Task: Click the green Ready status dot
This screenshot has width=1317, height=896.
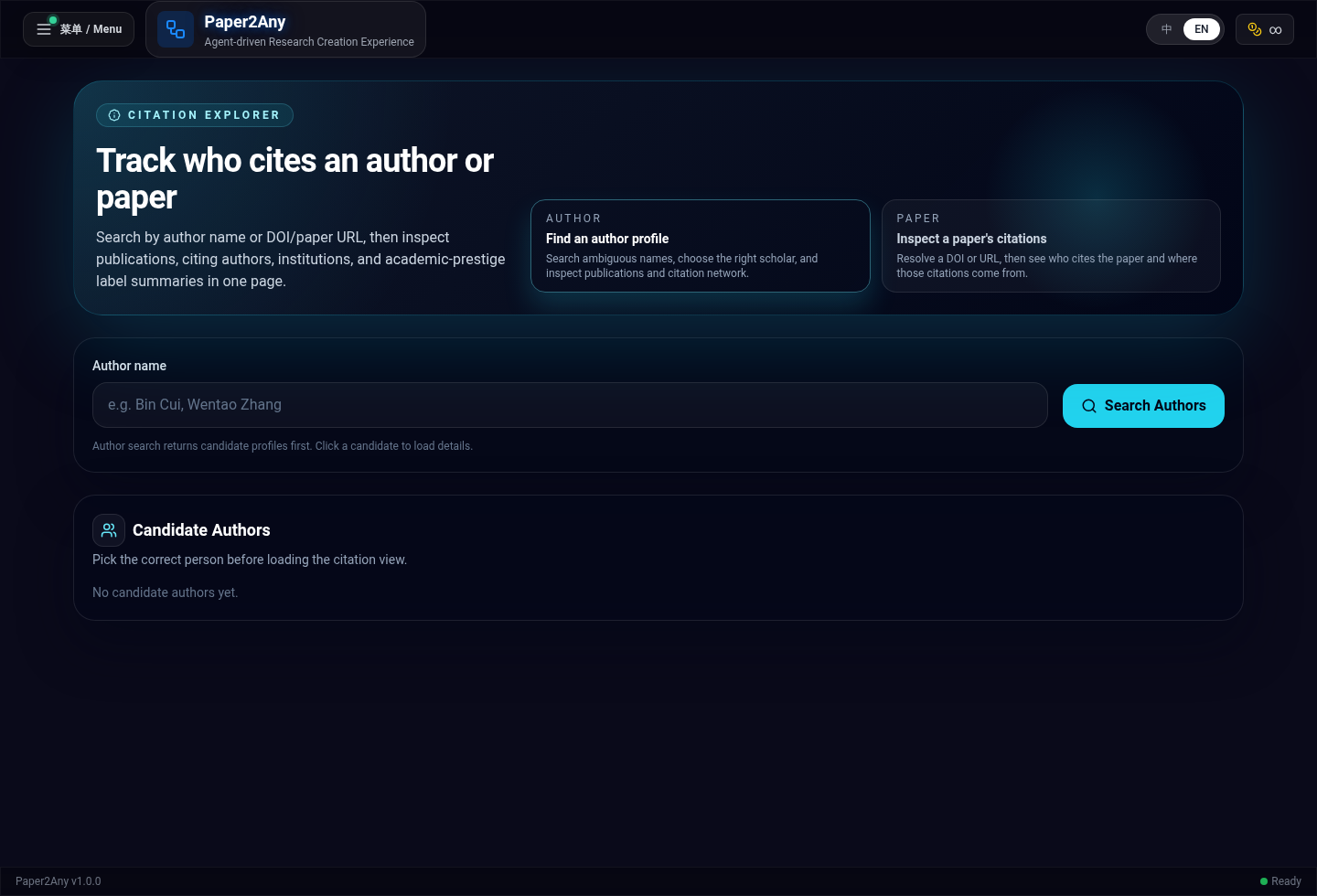Action: [1264, 881]
